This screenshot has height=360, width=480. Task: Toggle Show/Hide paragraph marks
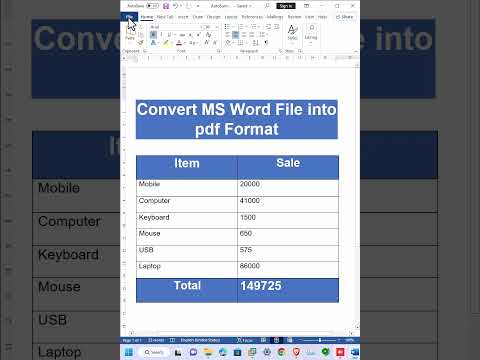point(266,42)
